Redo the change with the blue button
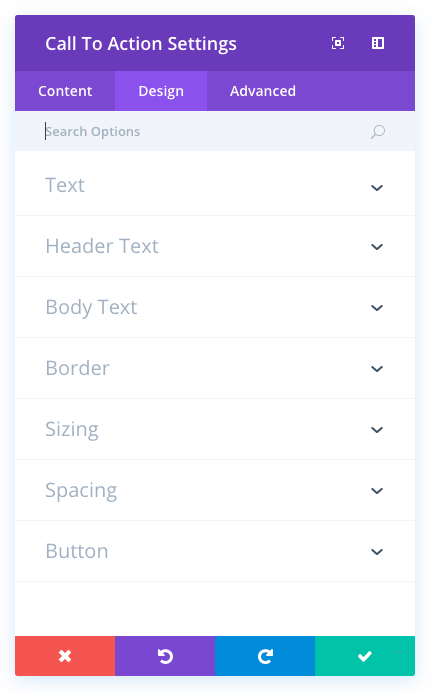The width and height of the screenshot is (435, 693). click(x=265, y=656)
